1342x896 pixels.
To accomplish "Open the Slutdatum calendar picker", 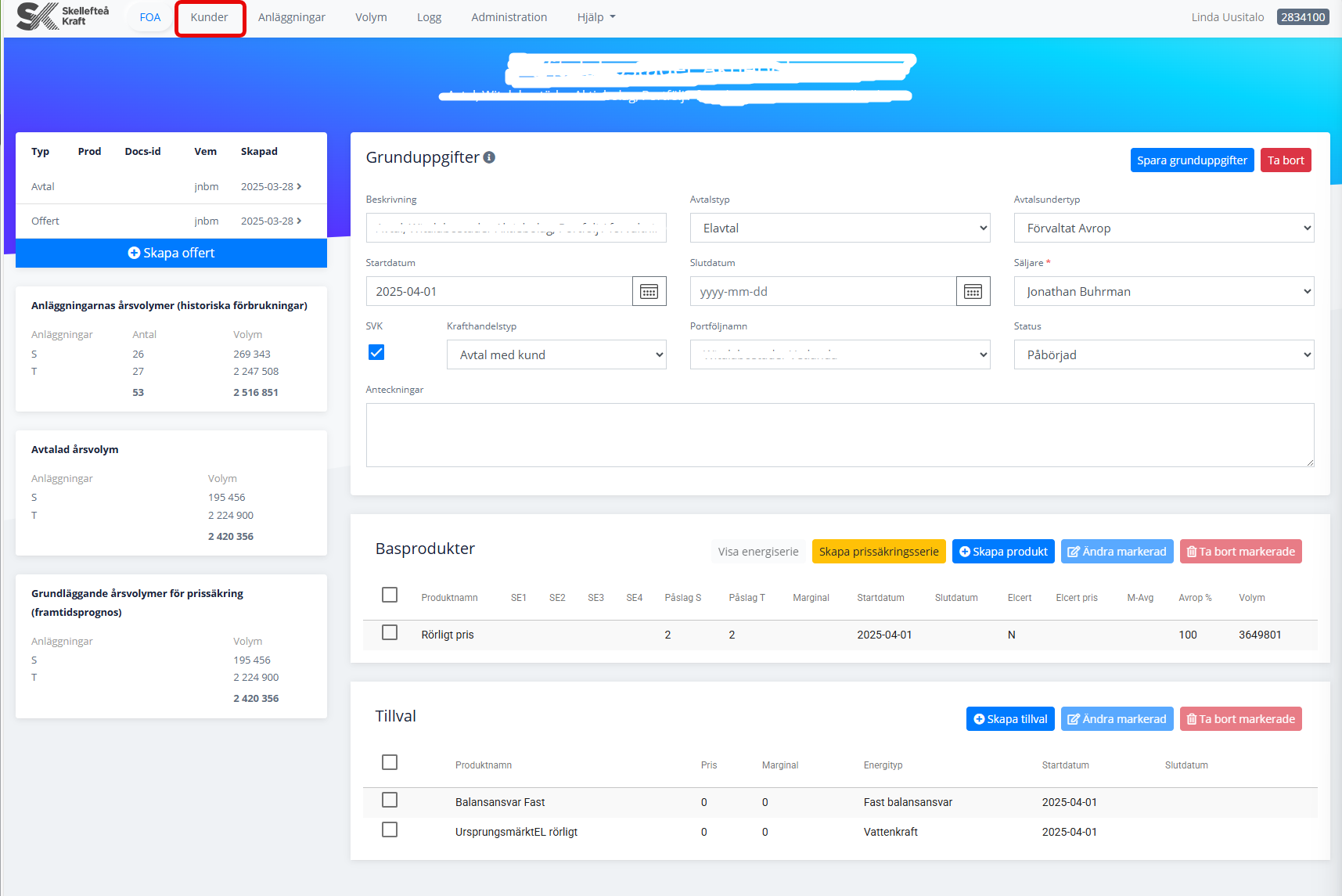I will pos(973,292).
